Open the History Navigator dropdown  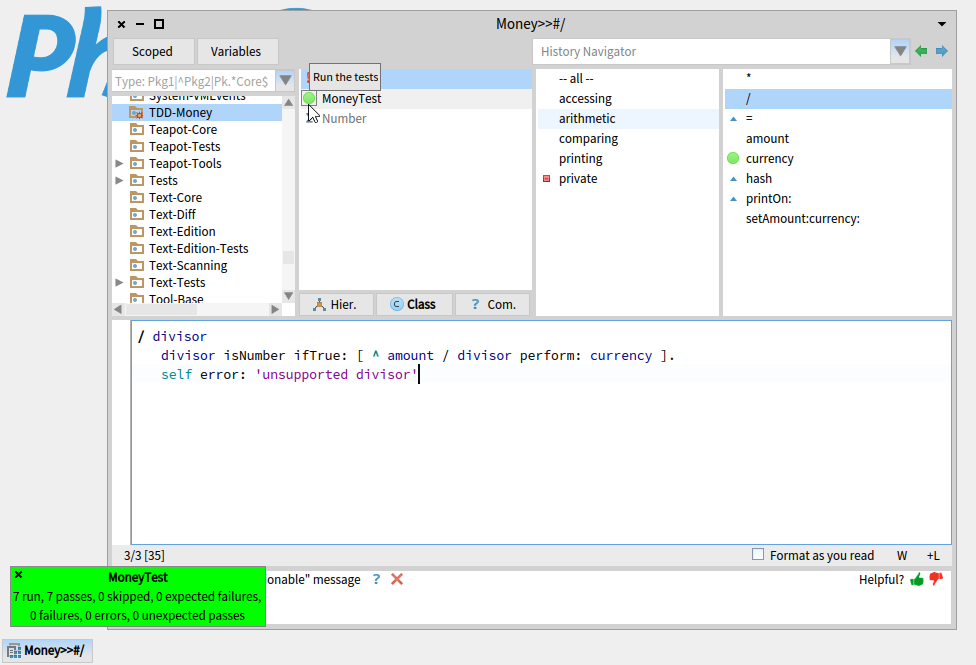[x=901, y=52]
